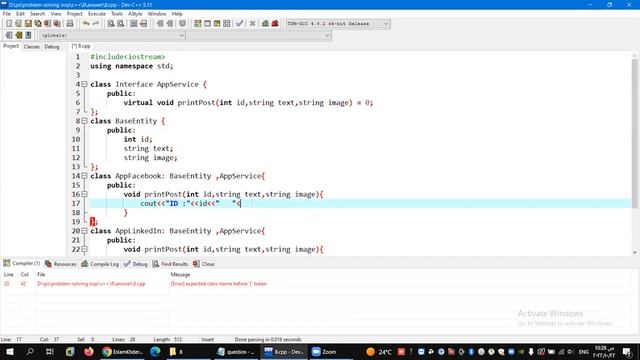Select the Find Results bottom tab
The width and height of the screenshot is (640, 360).
pyautogui.click(x=170, y=264)
